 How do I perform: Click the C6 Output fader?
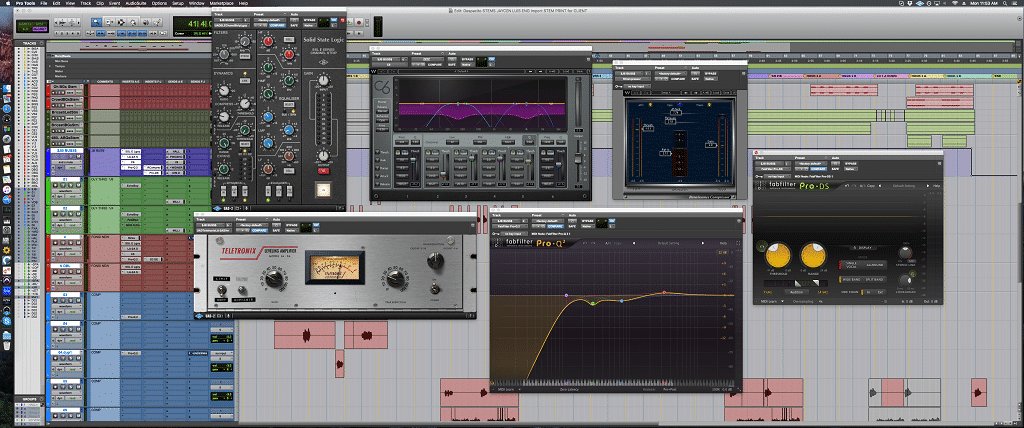pyautogui.click(x=578, y=158)
